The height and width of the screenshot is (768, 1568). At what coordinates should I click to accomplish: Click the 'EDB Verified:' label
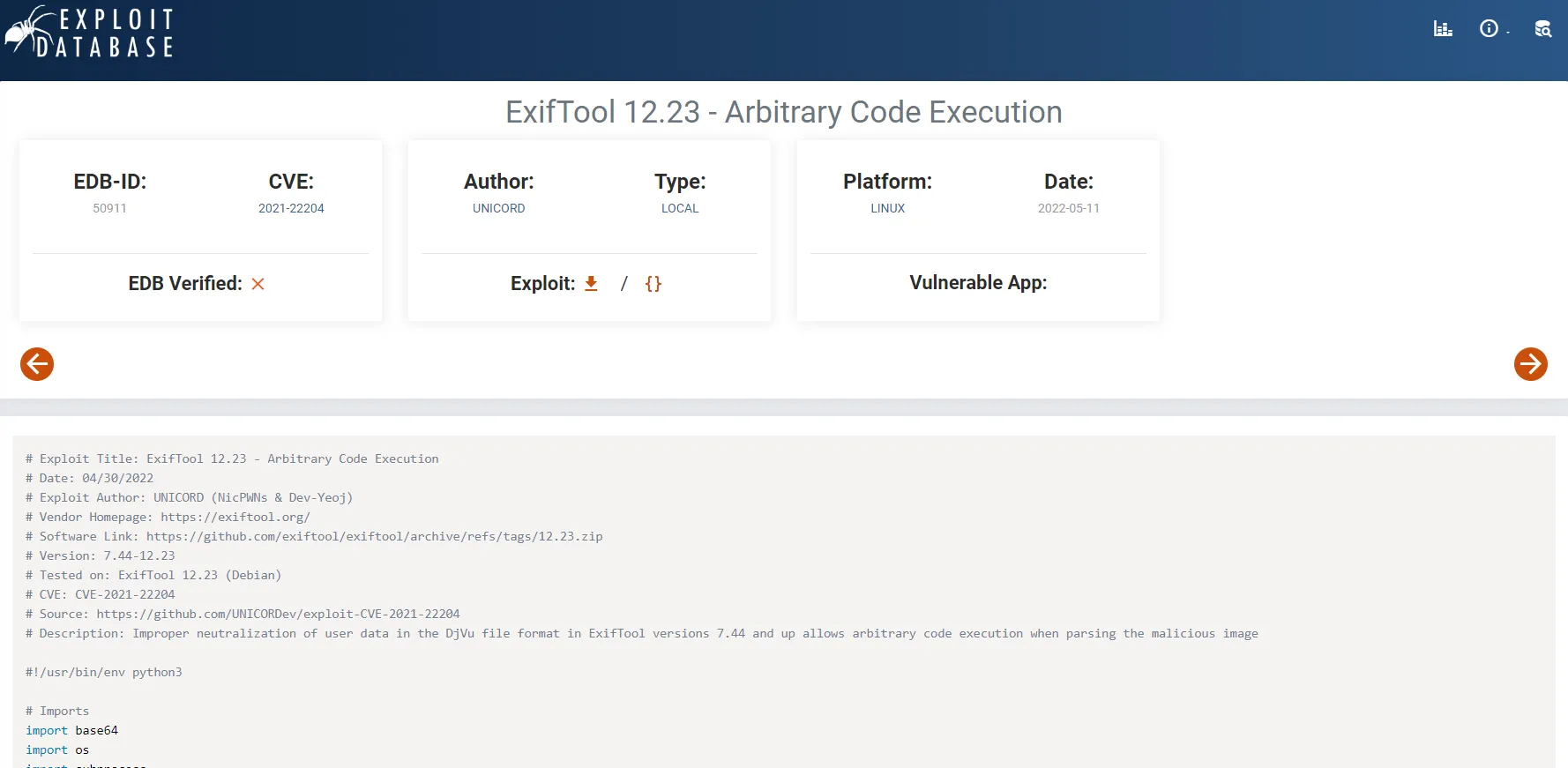[x=185, y=283]
